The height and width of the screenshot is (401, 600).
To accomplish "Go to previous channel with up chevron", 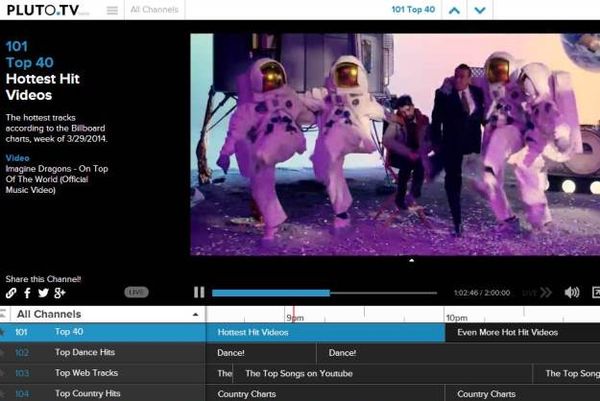I will (x=454, y=10).
